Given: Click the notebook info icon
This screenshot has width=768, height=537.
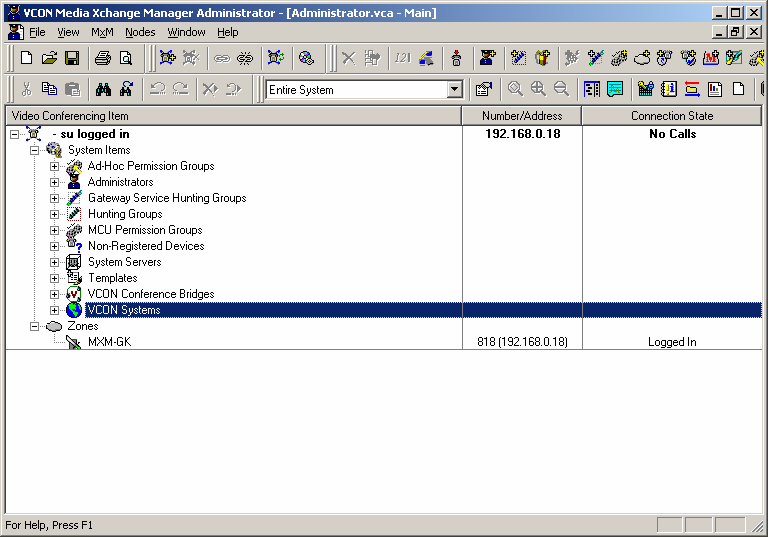Looking at the screenshot, I should [x=669, y=89].
